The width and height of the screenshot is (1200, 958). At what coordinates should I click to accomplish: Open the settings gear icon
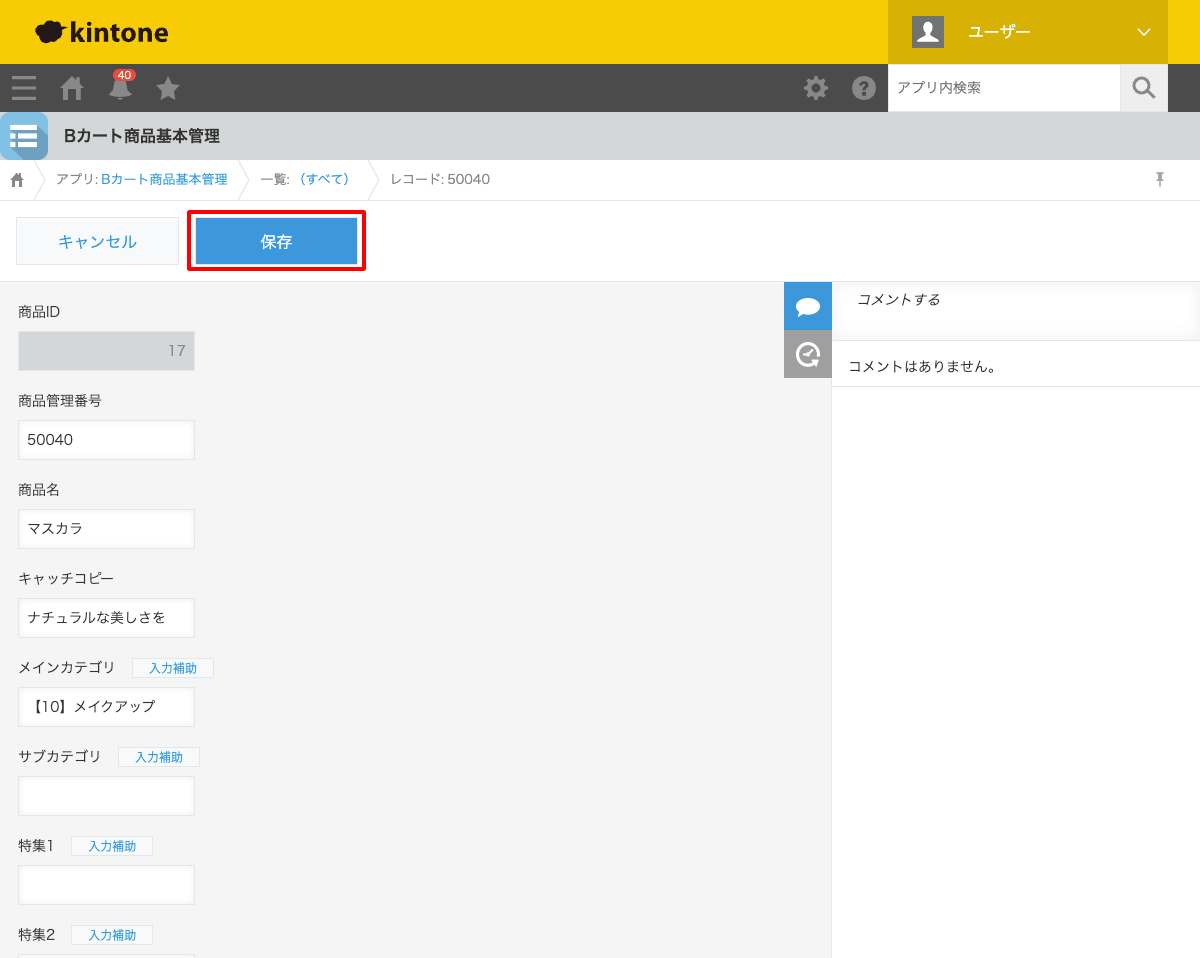816,88
